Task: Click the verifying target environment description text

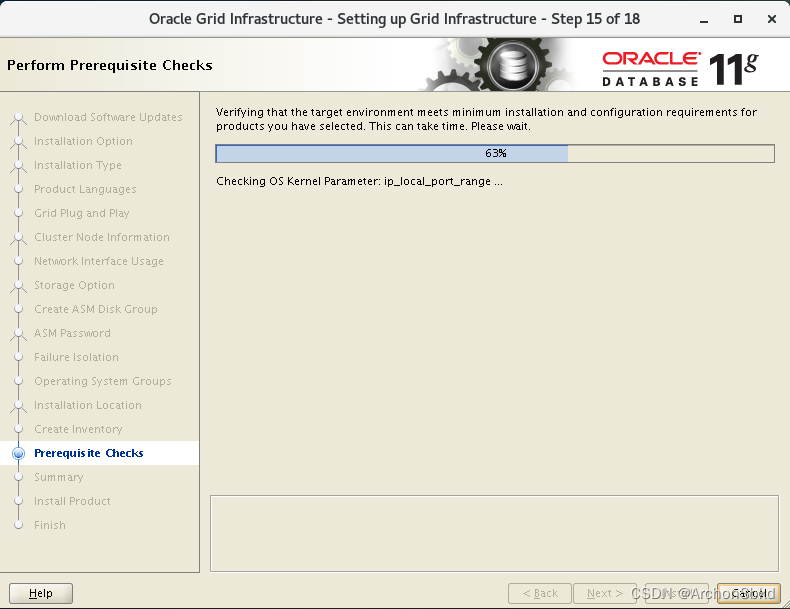Action: click(x=486, y=119)
